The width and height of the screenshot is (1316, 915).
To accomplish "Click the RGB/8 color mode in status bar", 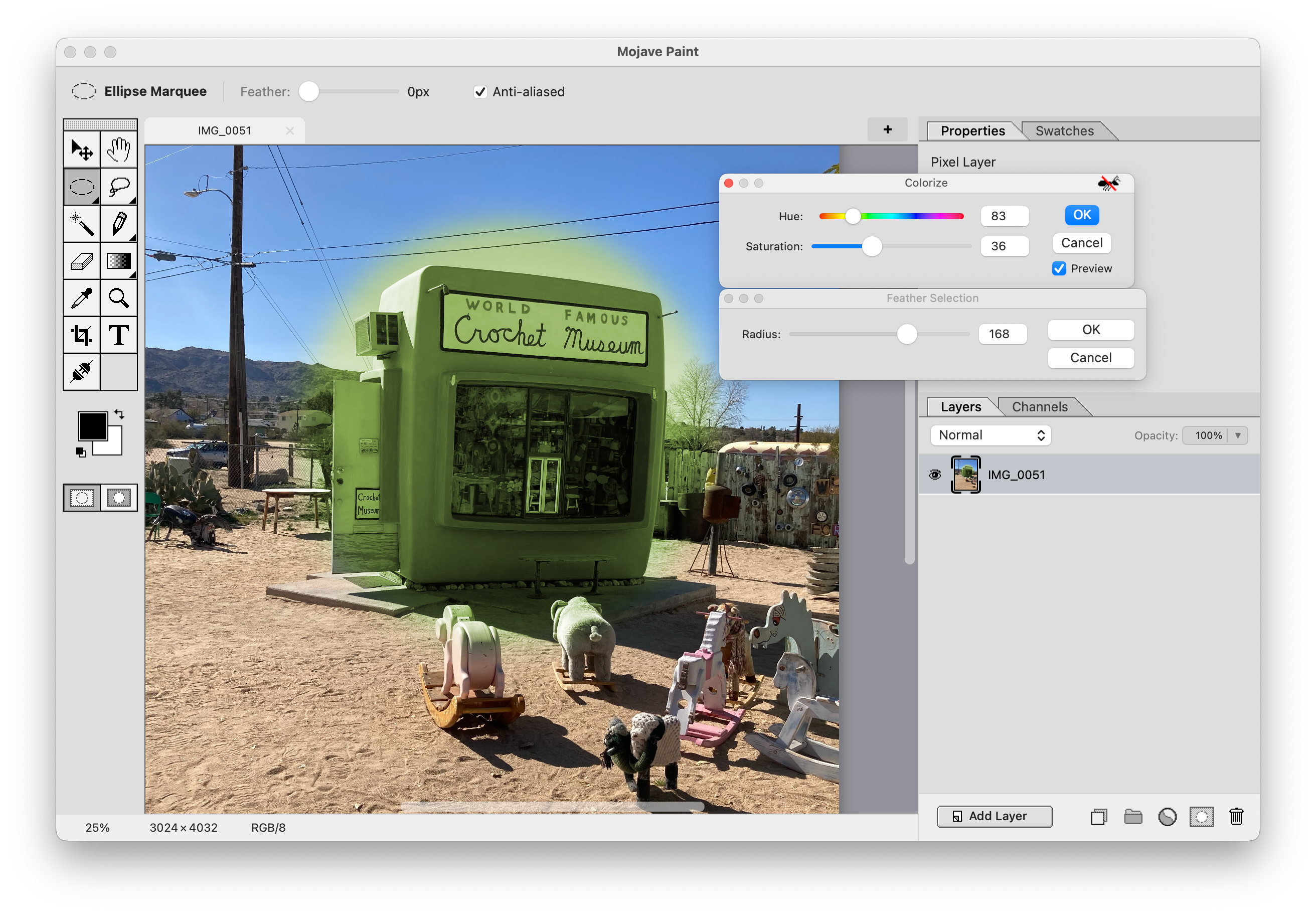I will click(268, 828).
